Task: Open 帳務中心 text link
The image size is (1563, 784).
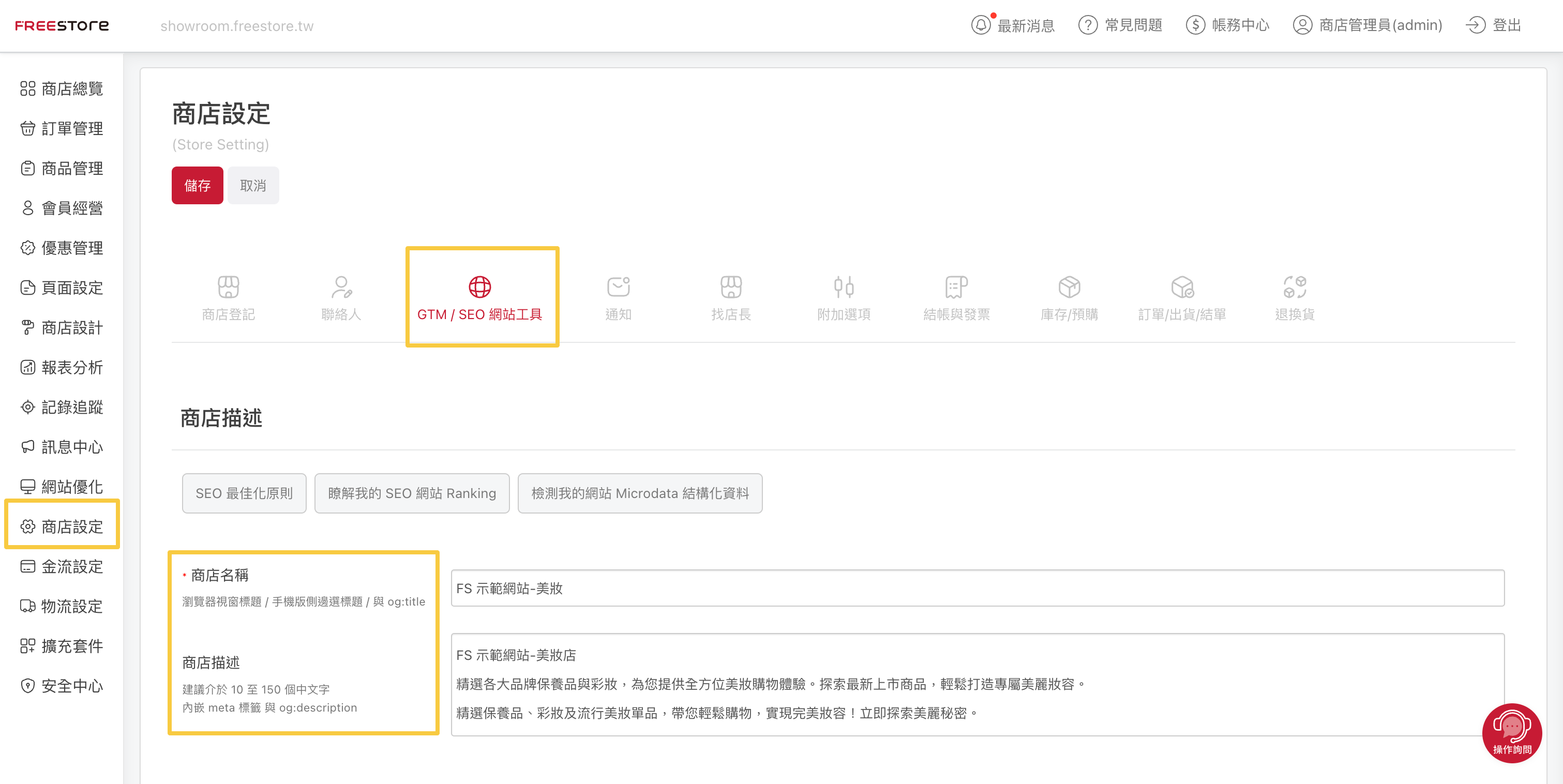Action: (x=1241, y=25)
